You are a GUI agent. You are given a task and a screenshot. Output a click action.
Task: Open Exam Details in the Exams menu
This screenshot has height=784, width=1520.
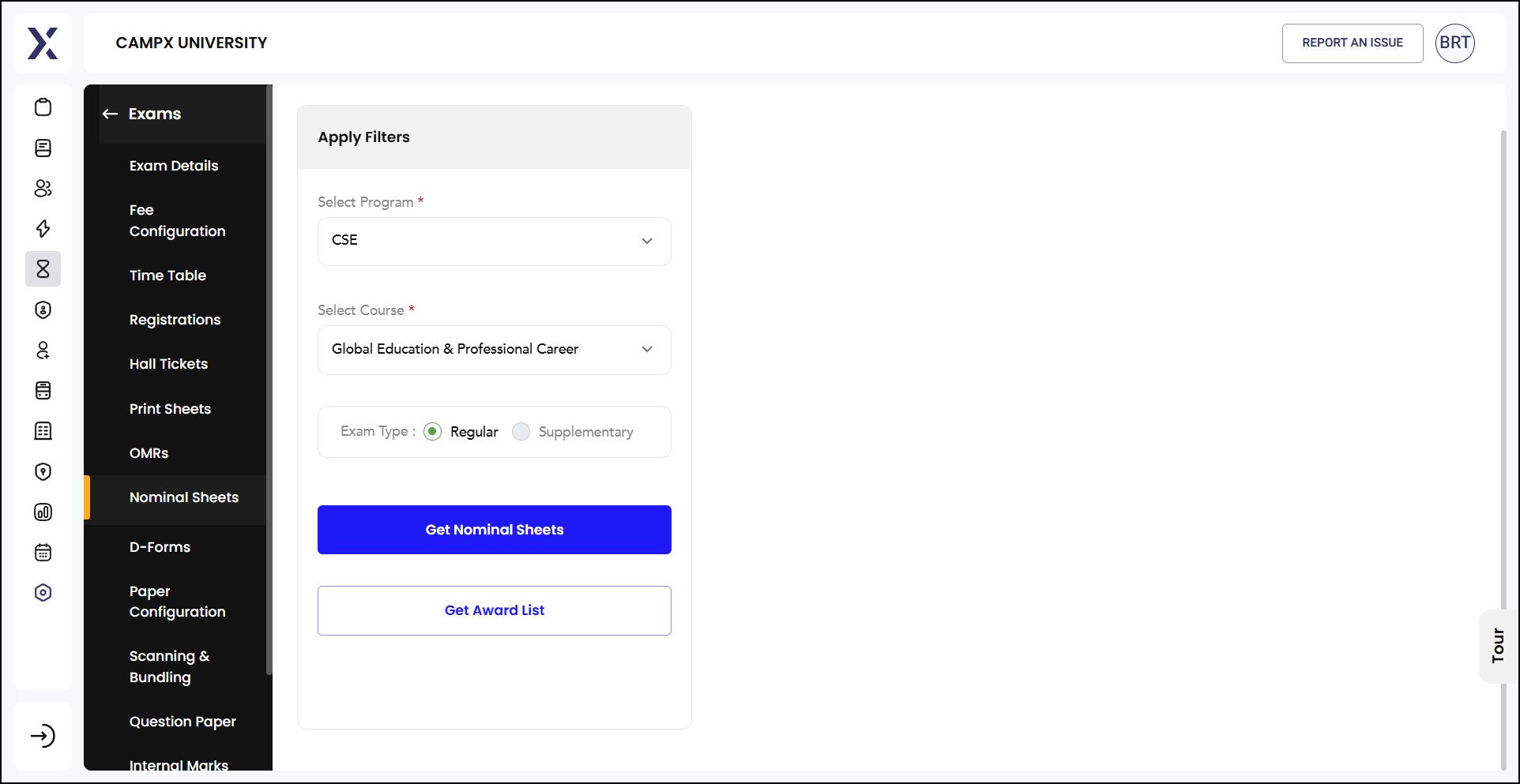[174, 166]
